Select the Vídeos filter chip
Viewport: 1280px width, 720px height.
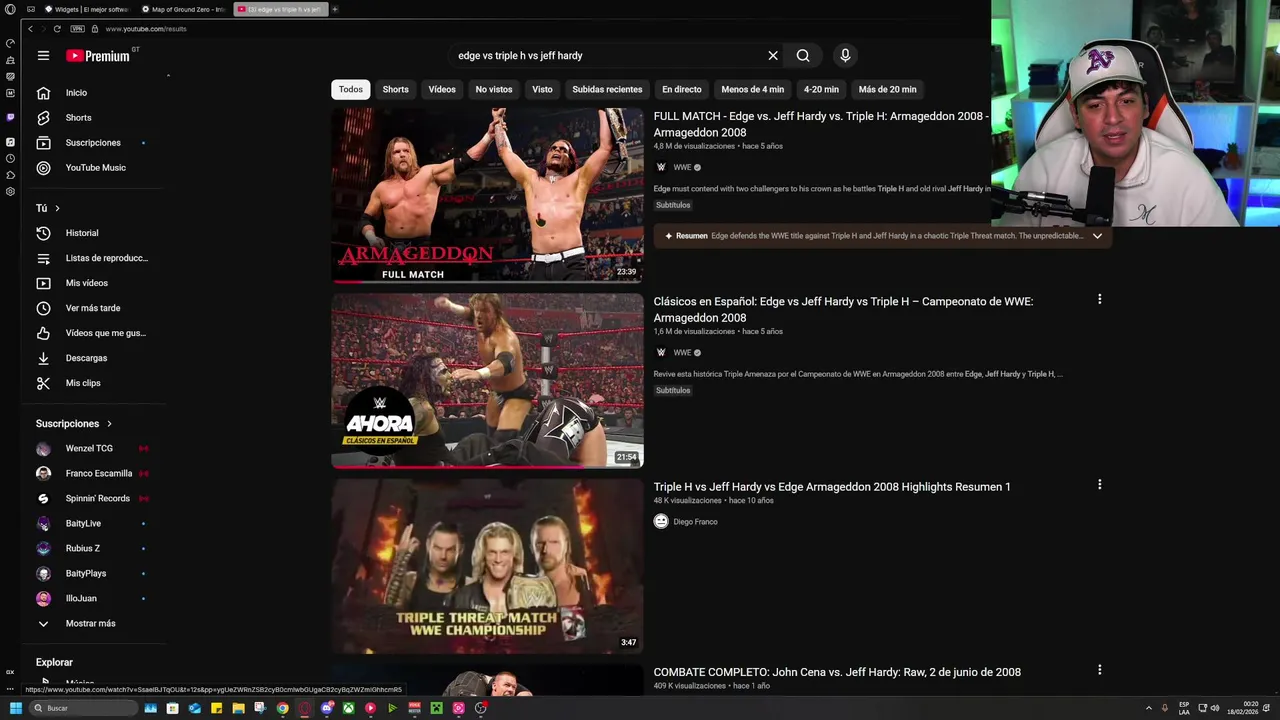pos(442,89)
